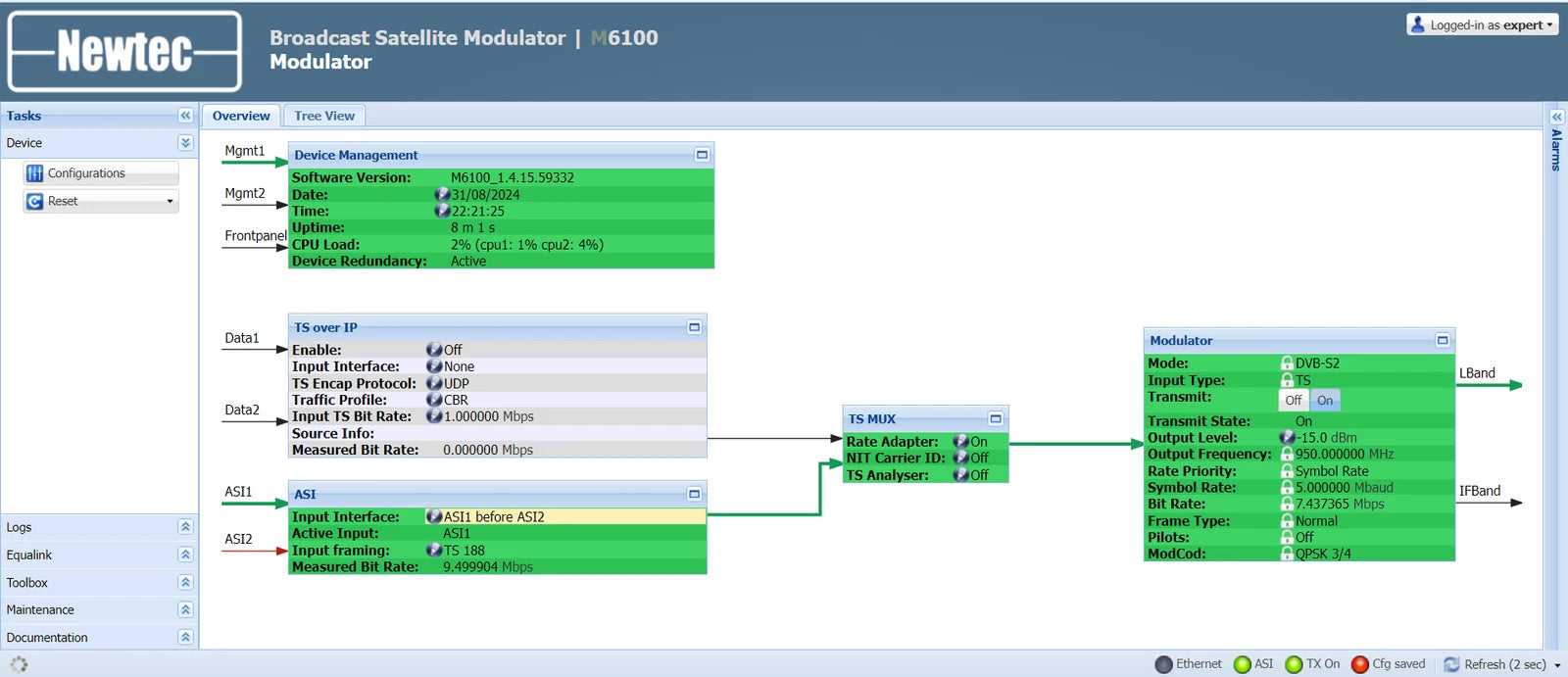Click the CPU Load 2% value
1568x677 pixels.
(527, 244)
